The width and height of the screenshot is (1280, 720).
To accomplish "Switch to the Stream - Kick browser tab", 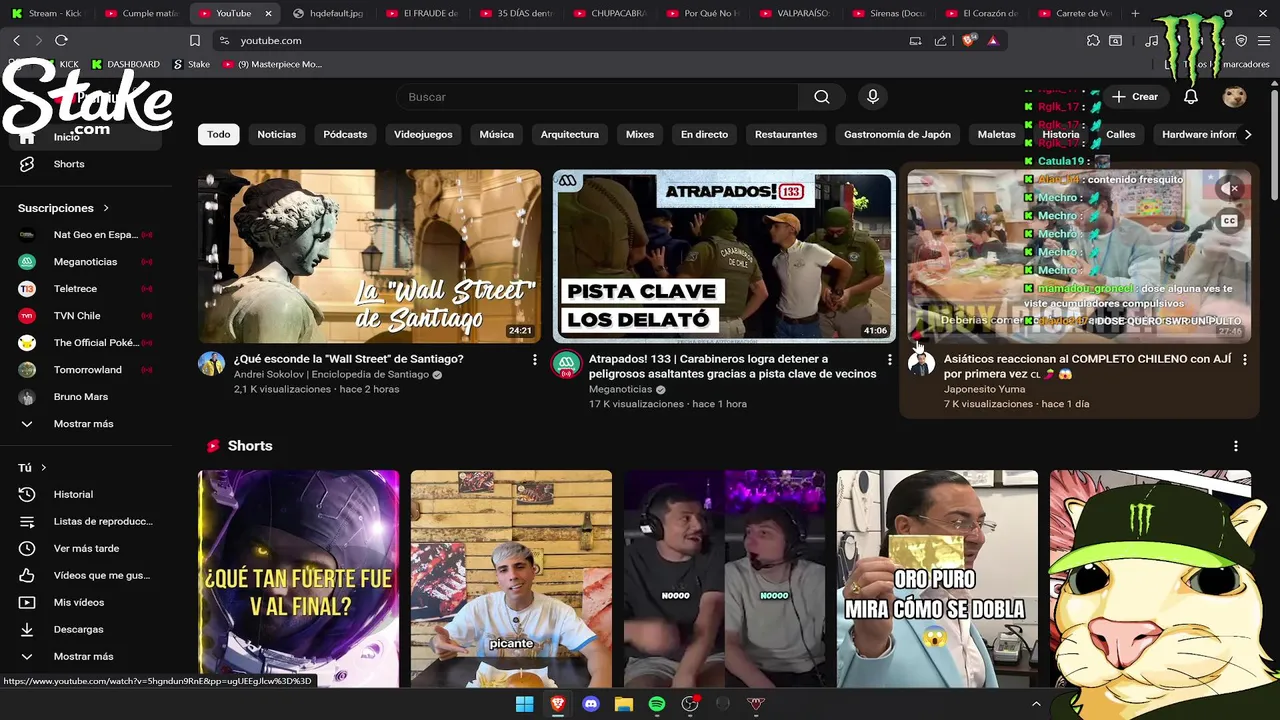I will [x=47, y=13].
